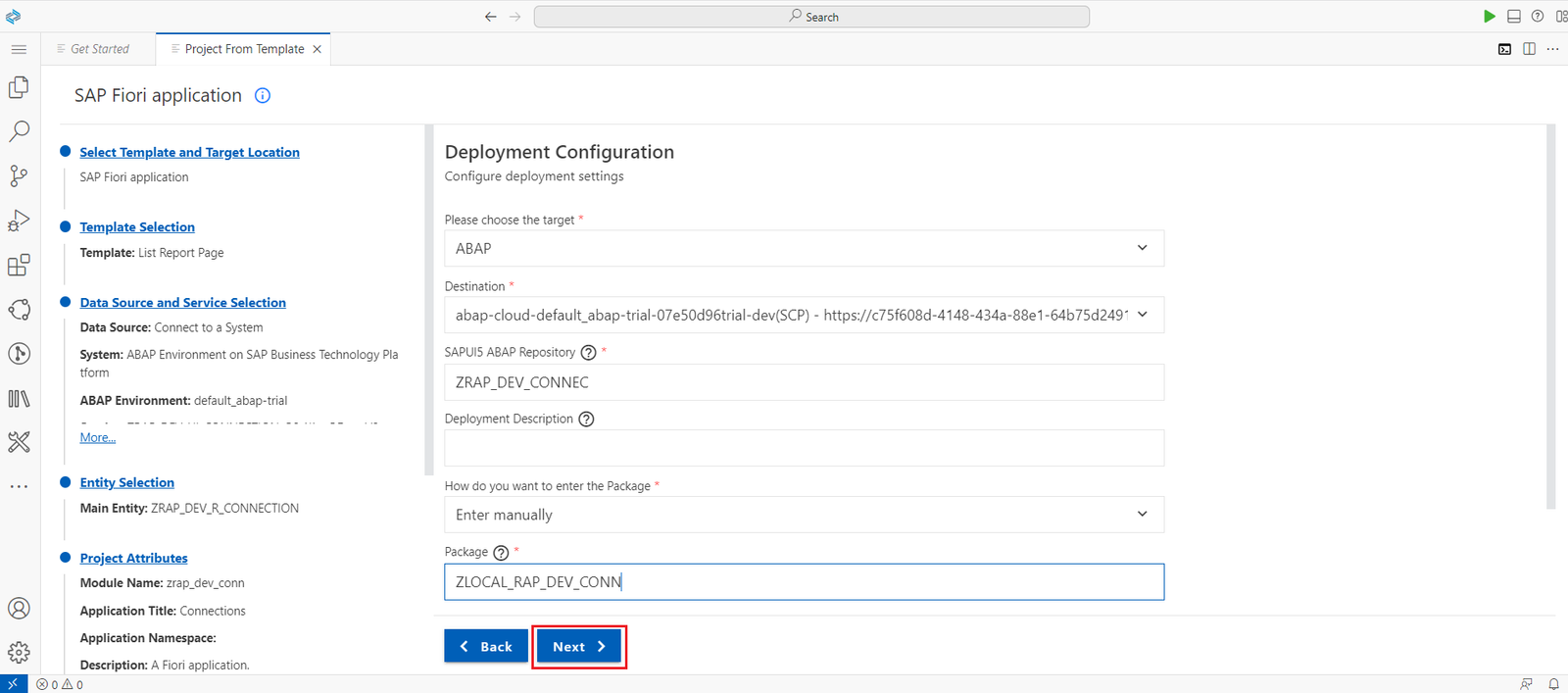This screenshot has height=693, width=1568.
Task: Show additional views via ellipsis icon
Action: coord(19,486)
